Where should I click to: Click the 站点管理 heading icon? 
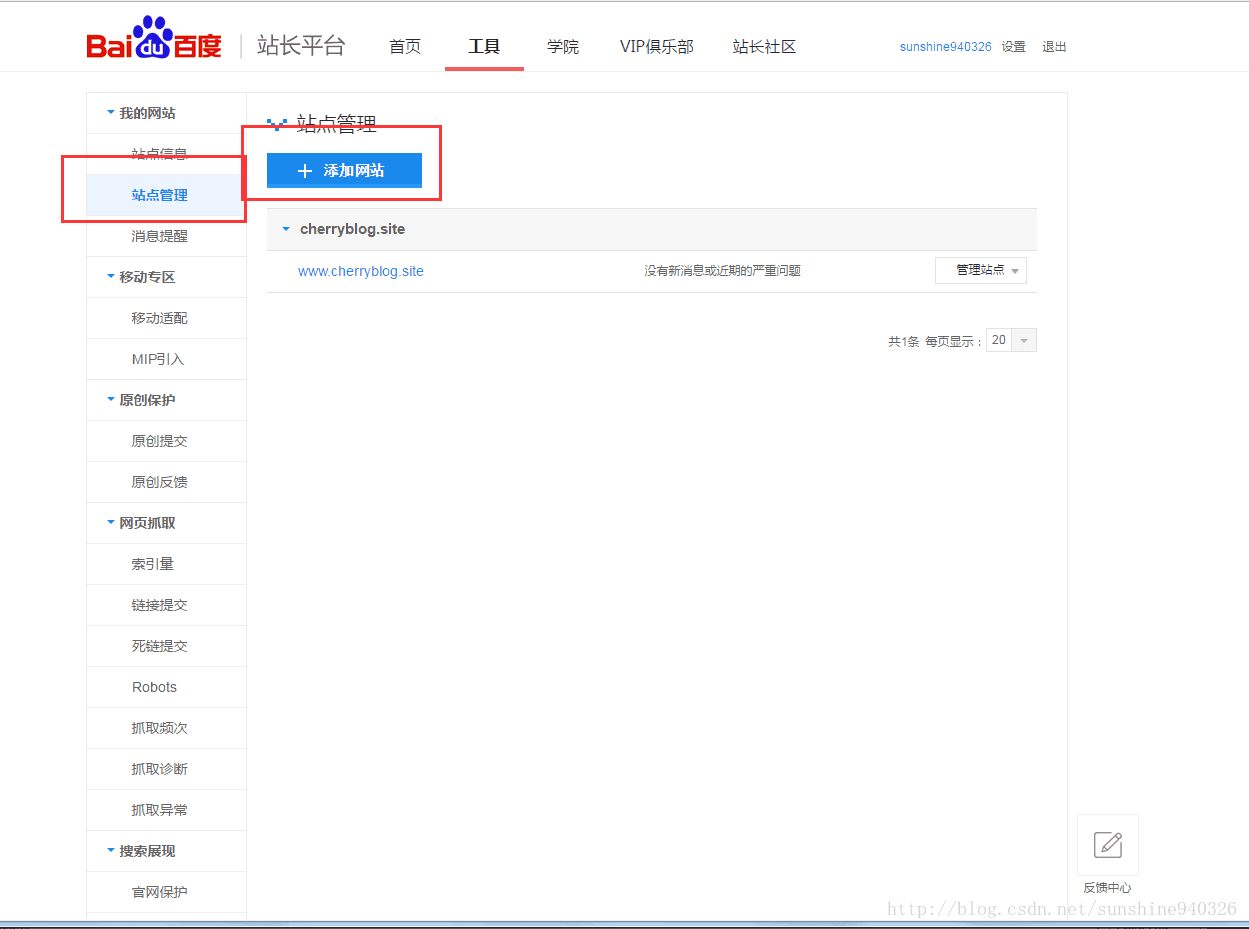(x=277, y=124)
